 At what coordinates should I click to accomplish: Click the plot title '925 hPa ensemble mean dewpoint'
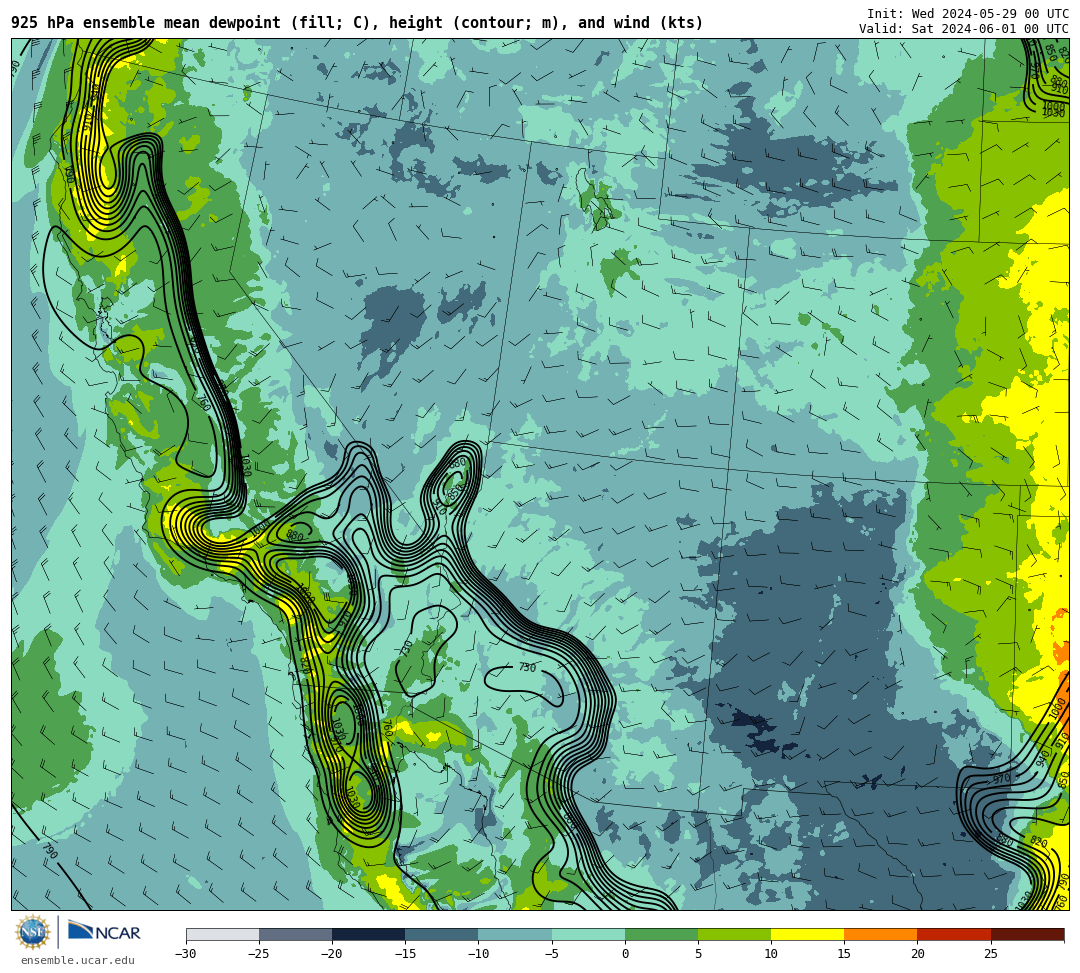[x=357, y=23]
